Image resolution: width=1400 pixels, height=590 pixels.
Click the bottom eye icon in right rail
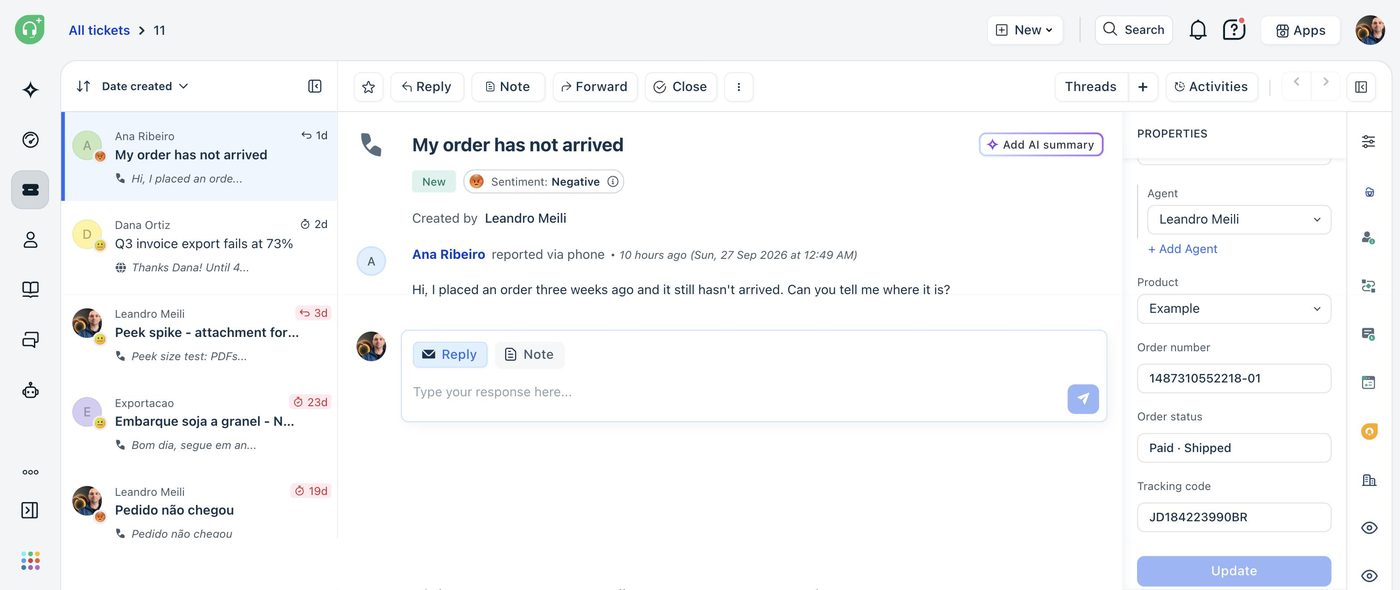[x=1369, y=576]
